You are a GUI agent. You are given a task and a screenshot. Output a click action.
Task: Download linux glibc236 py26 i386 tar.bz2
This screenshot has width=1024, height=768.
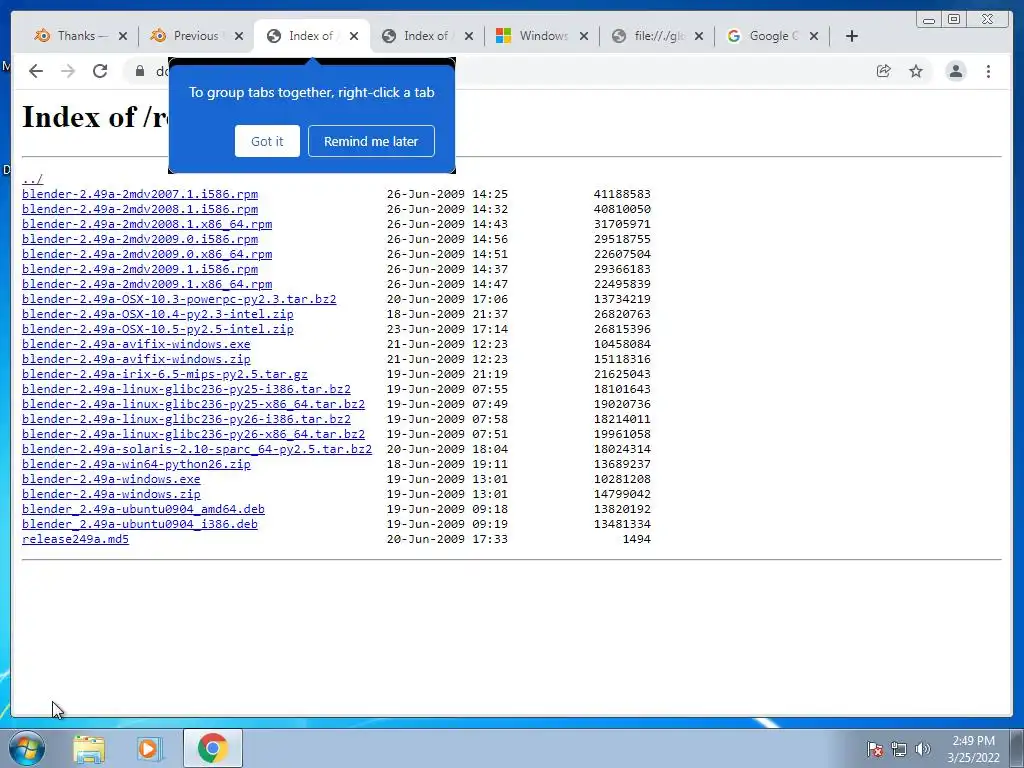(186, 419)
